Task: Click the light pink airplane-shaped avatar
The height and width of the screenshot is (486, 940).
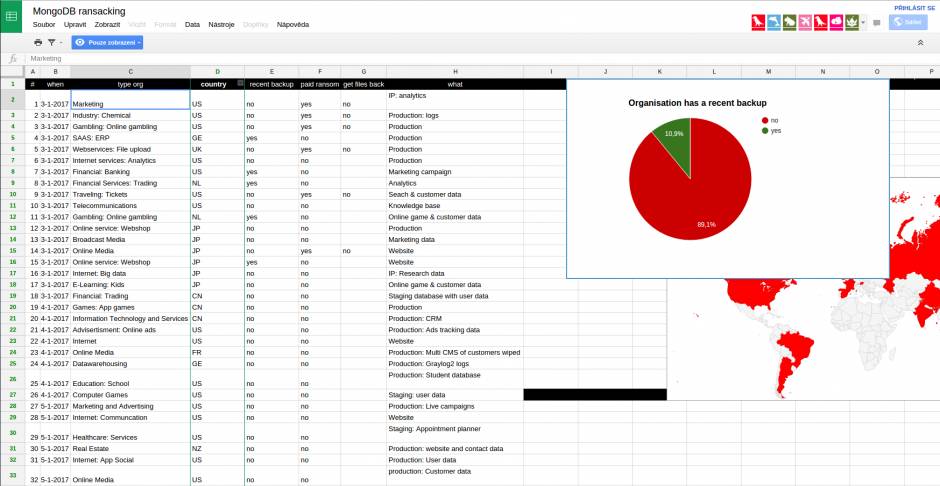Action: pos(805,23)
